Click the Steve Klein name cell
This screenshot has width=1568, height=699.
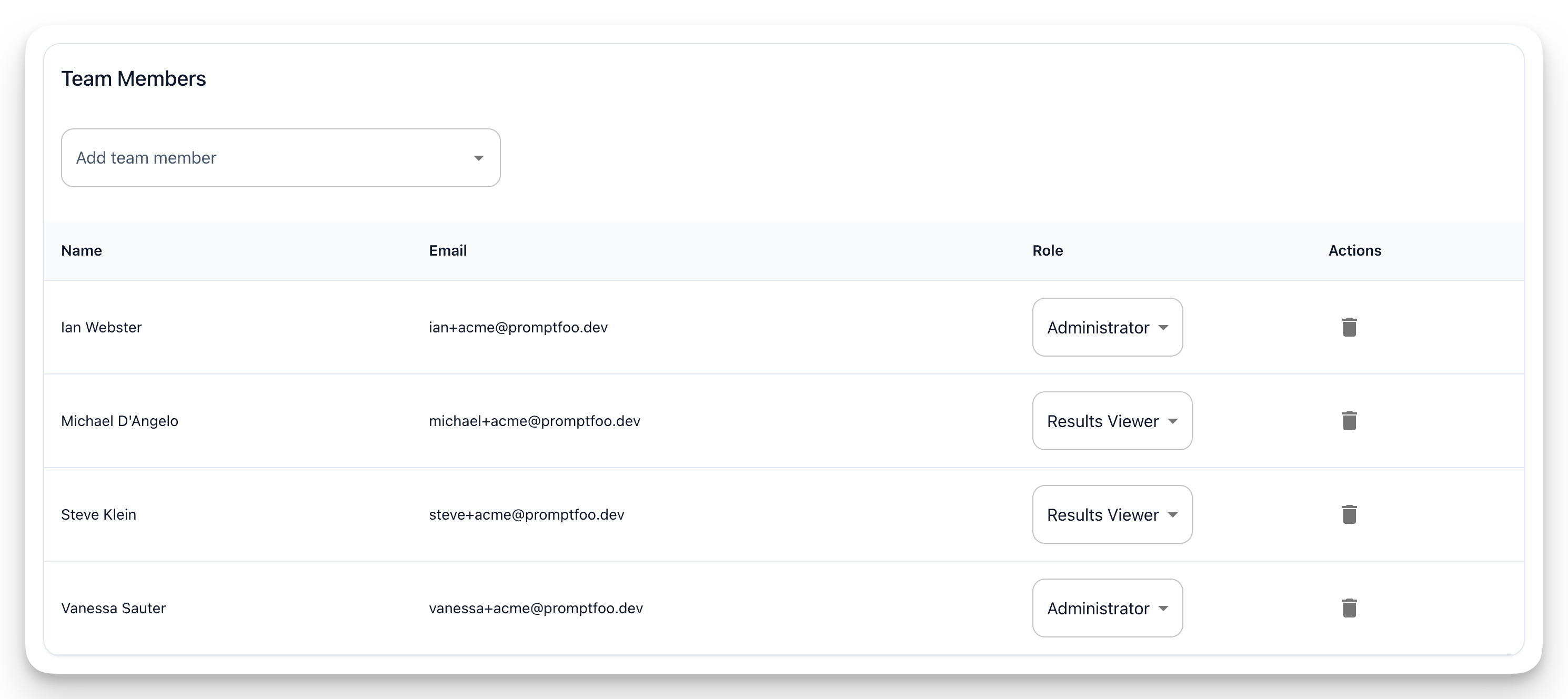98,515
